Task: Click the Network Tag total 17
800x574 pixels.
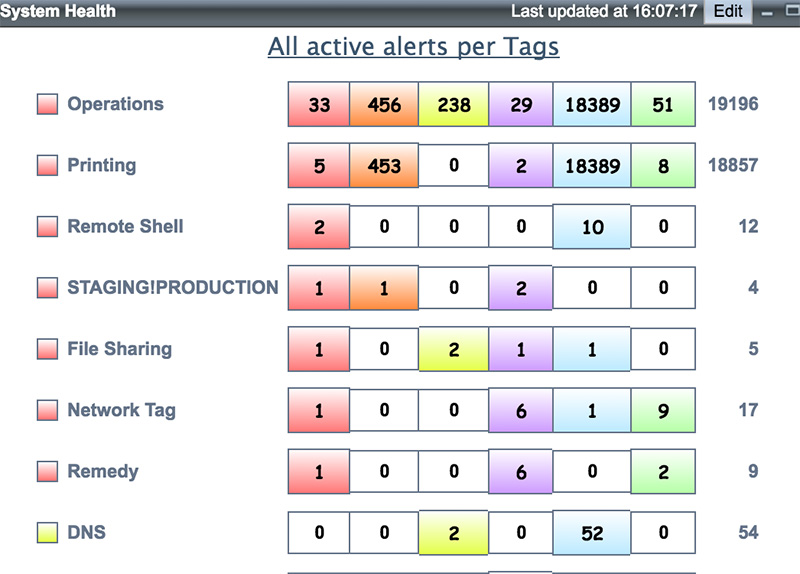Action: click(x=748, y=410)
